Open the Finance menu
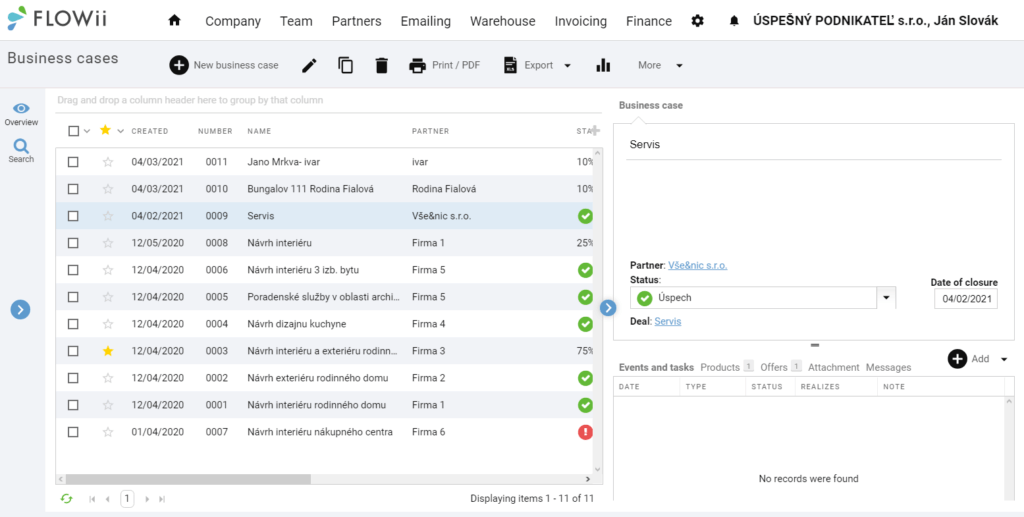The height and width of the screenshot is (517, 1024). pos(648,22)
